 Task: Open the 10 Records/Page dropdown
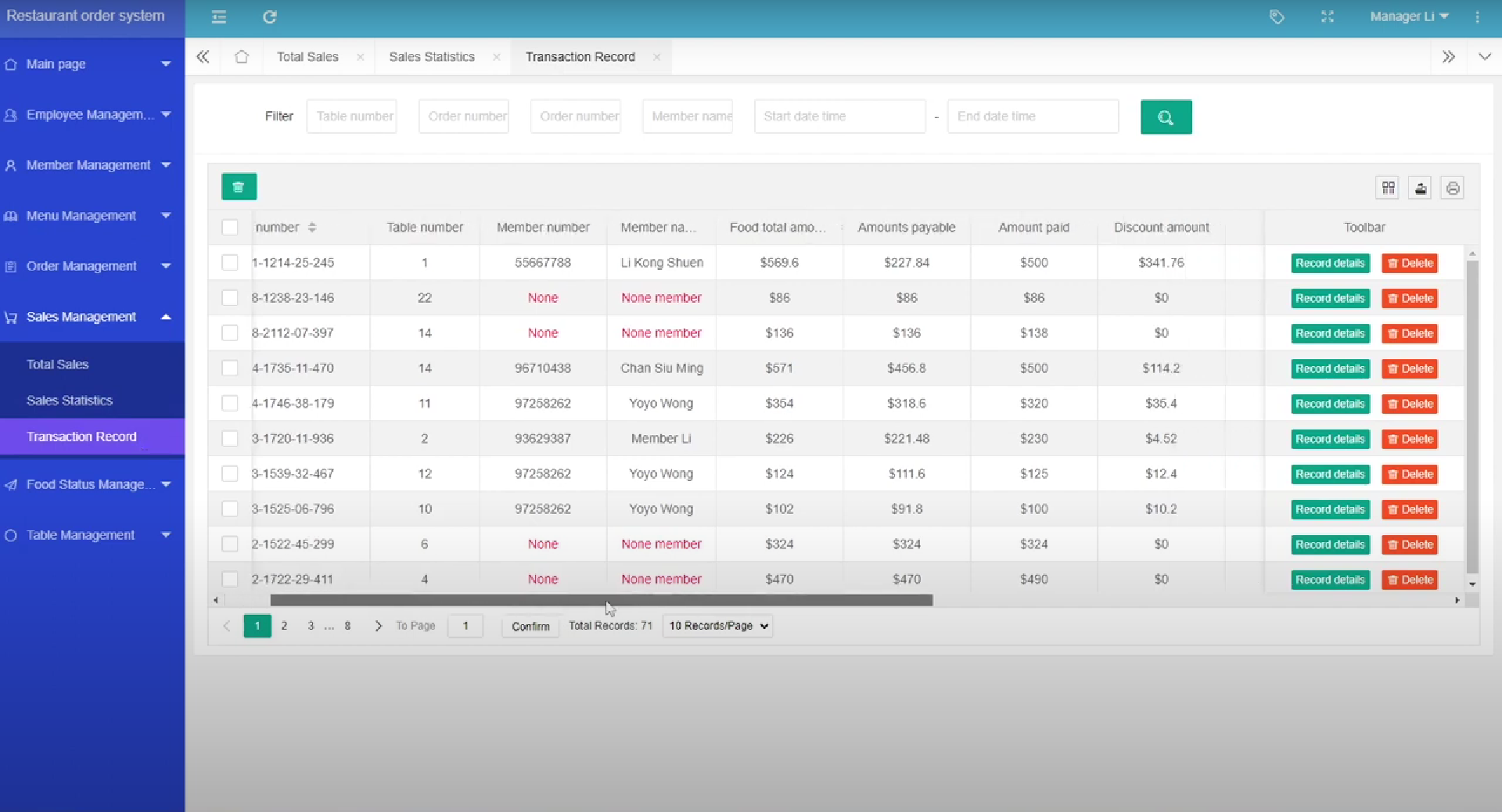click(x=717, y=626)
